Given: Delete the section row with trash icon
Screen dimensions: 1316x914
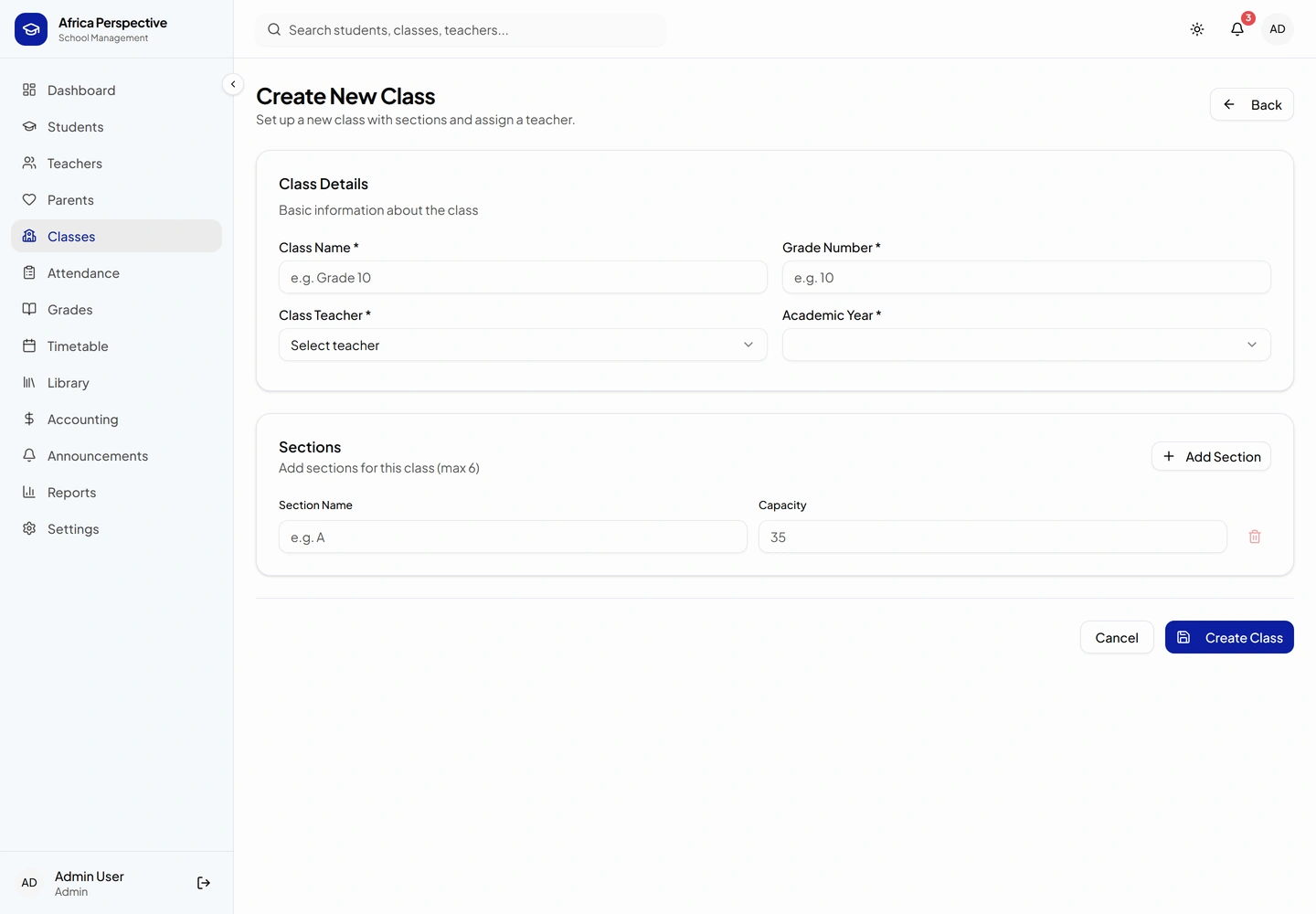Looking at the screenshot, I should (1255, 537).
